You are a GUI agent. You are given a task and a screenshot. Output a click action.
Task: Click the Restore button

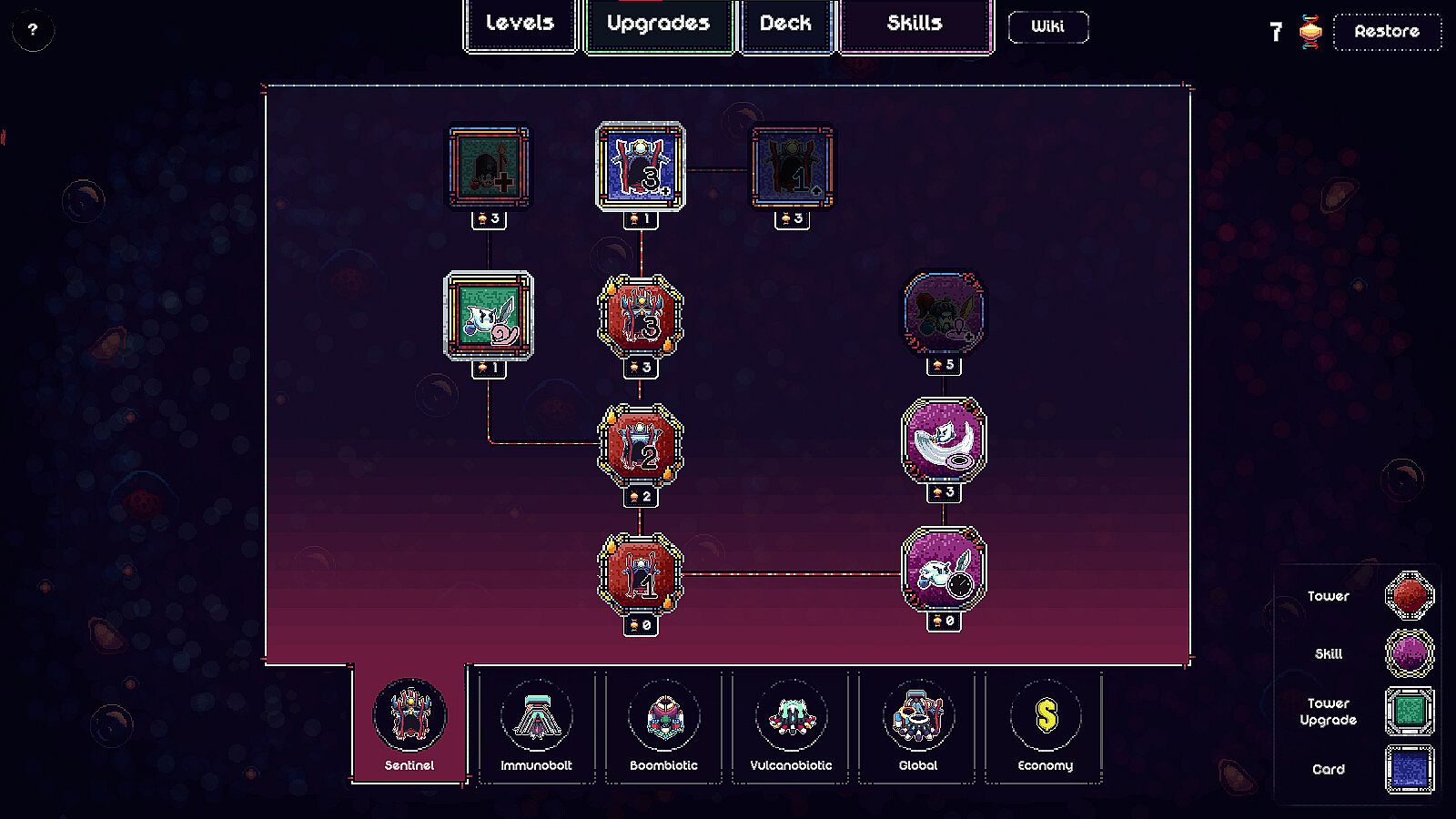click(x=1387, y=31)
